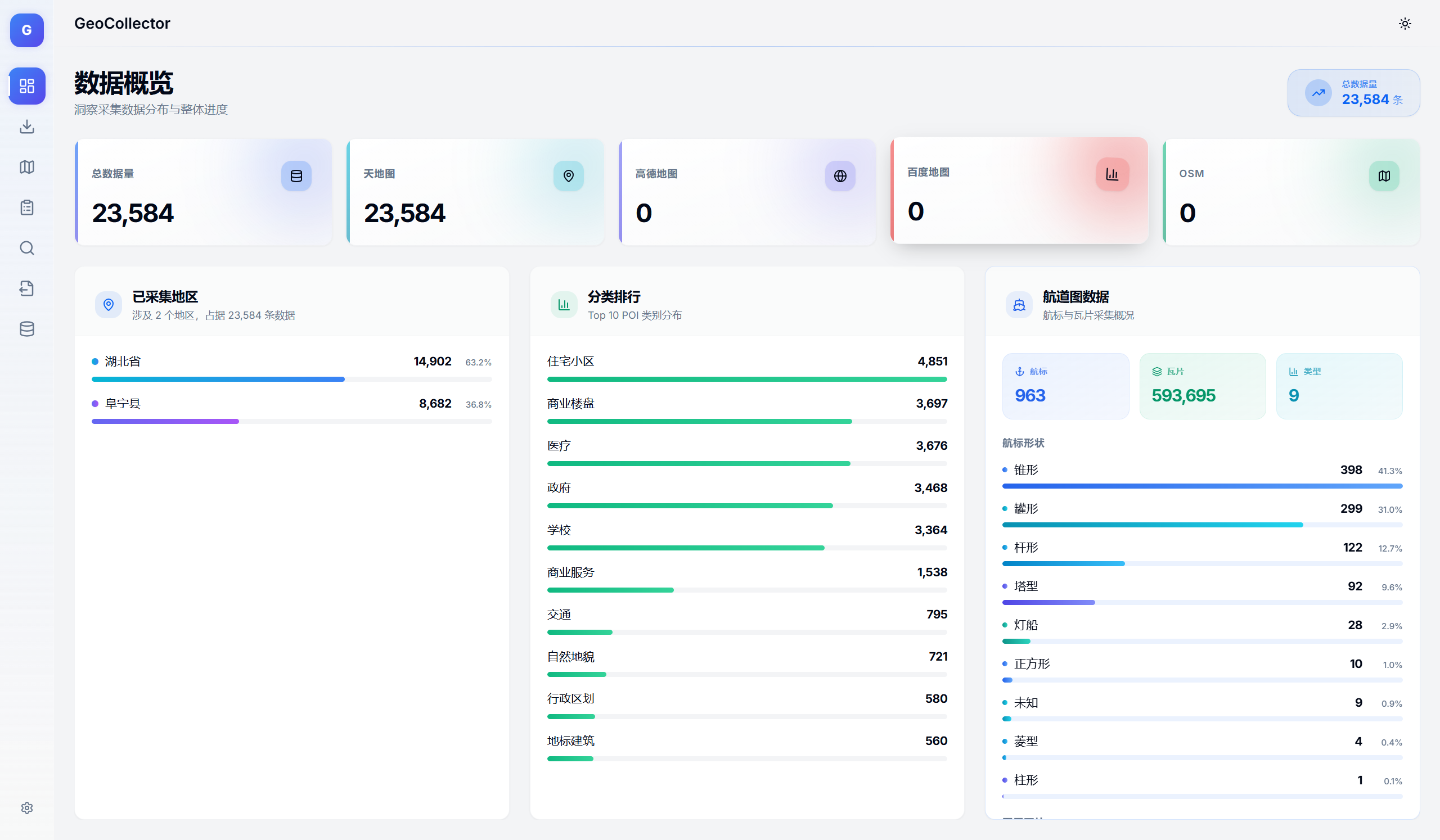
Task: Click the GeoCollector logo icon
Action: point(27,30)
